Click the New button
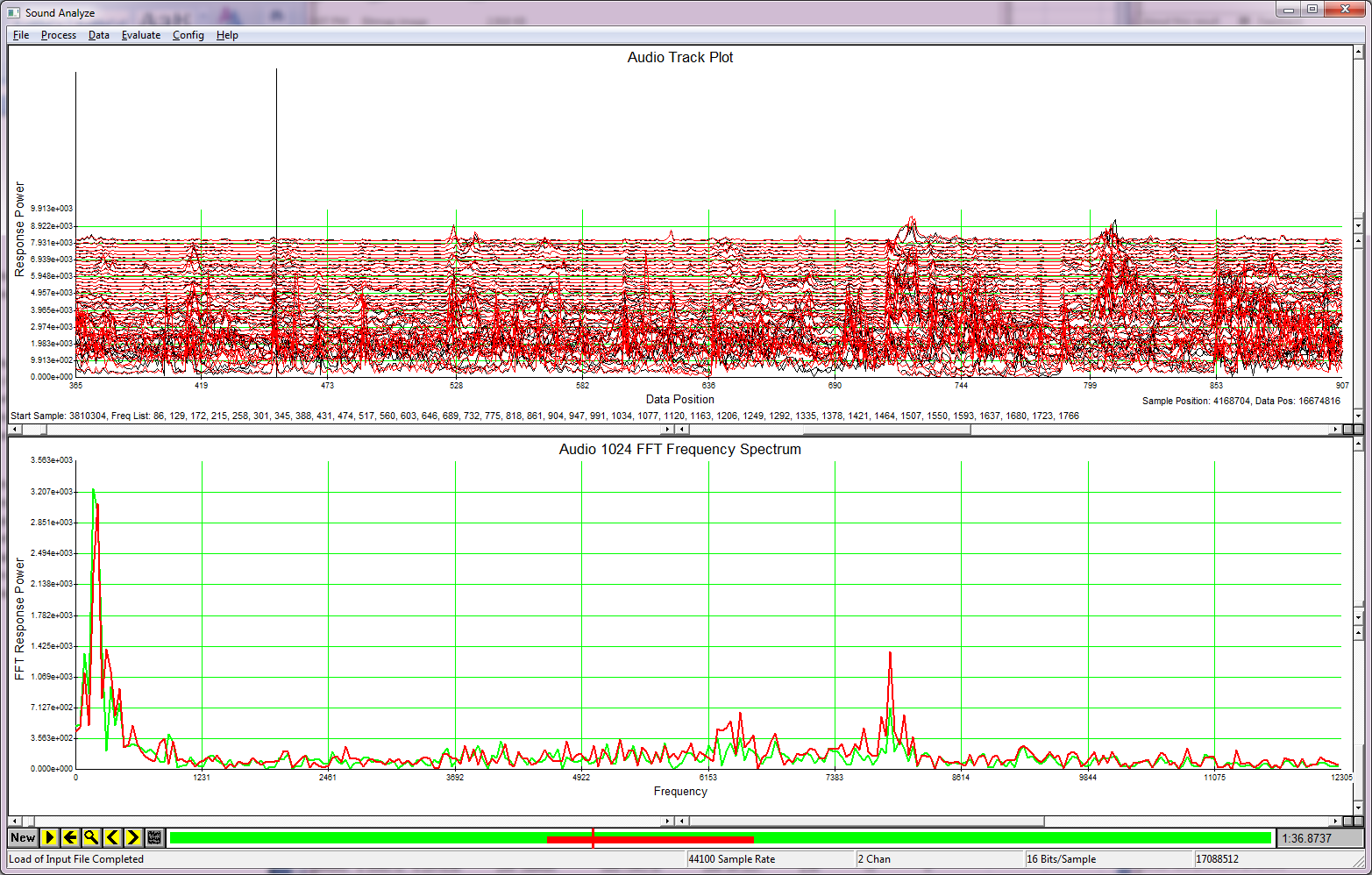Viewport: 1372px width, 875px height. 22,837
